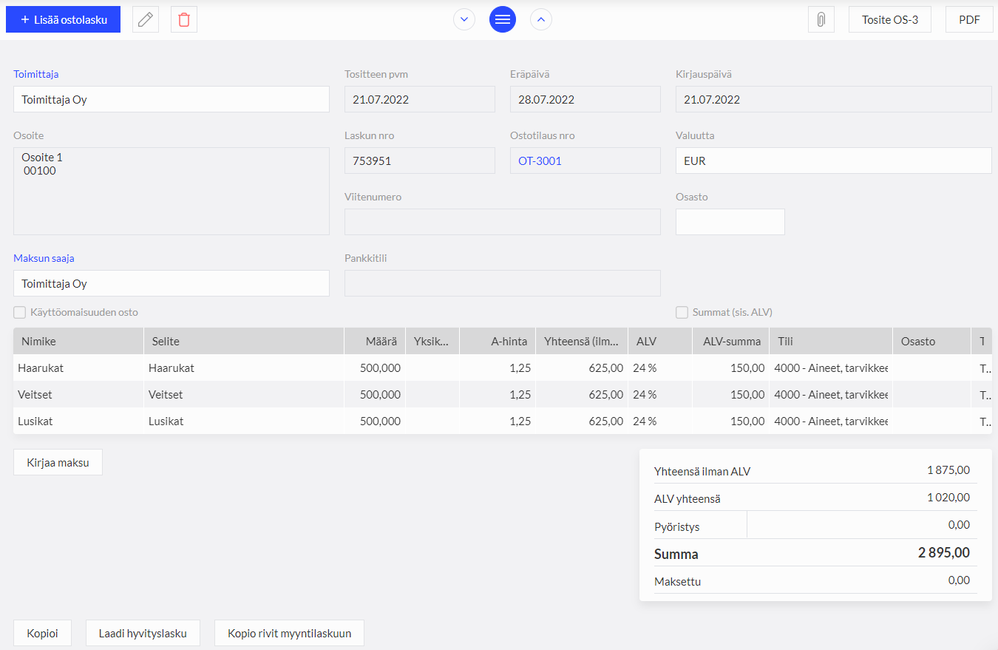Go to next invoice with down chevron
998x650 pixels.
(x=464, y=20)
